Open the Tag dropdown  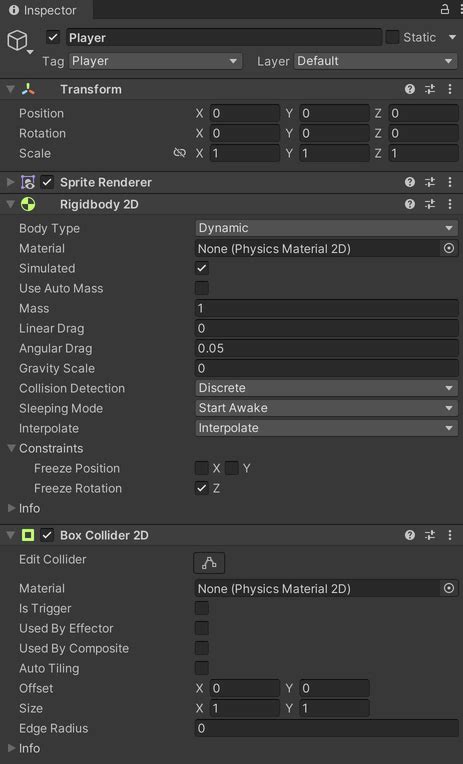(x=155, y=61)
